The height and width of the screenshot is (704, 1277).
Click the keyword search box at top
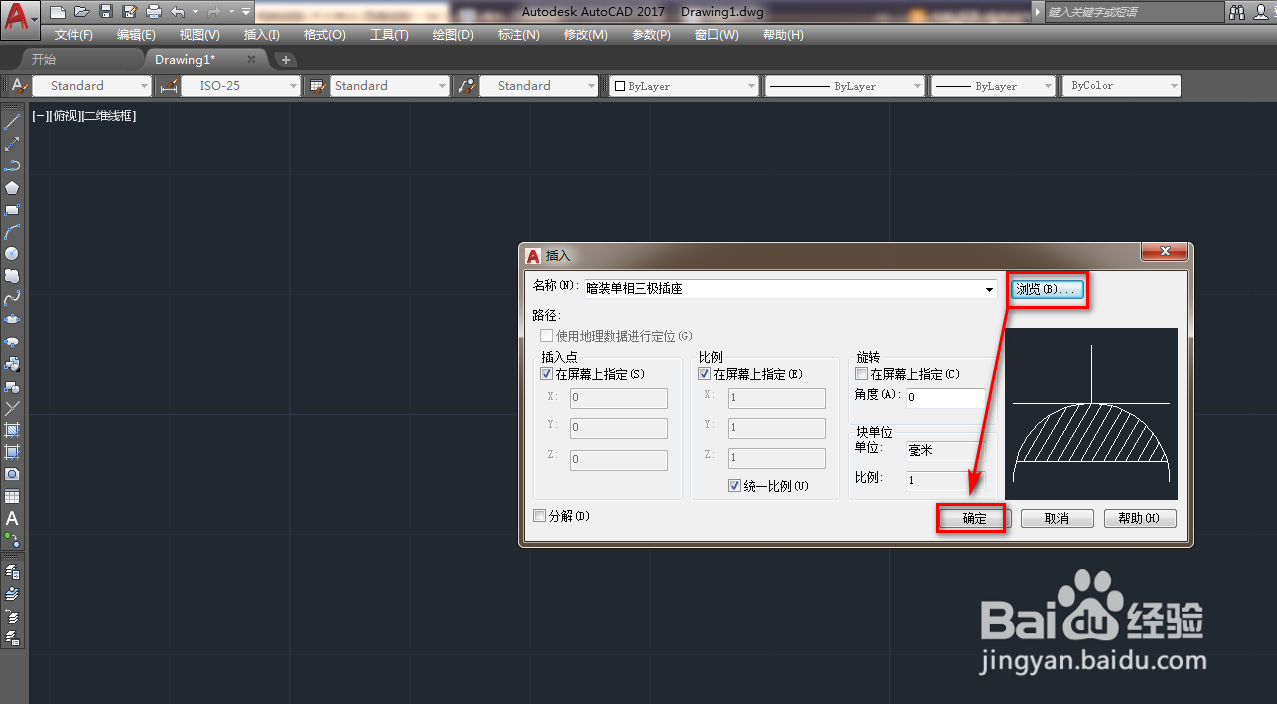(x=1134, y=12)
